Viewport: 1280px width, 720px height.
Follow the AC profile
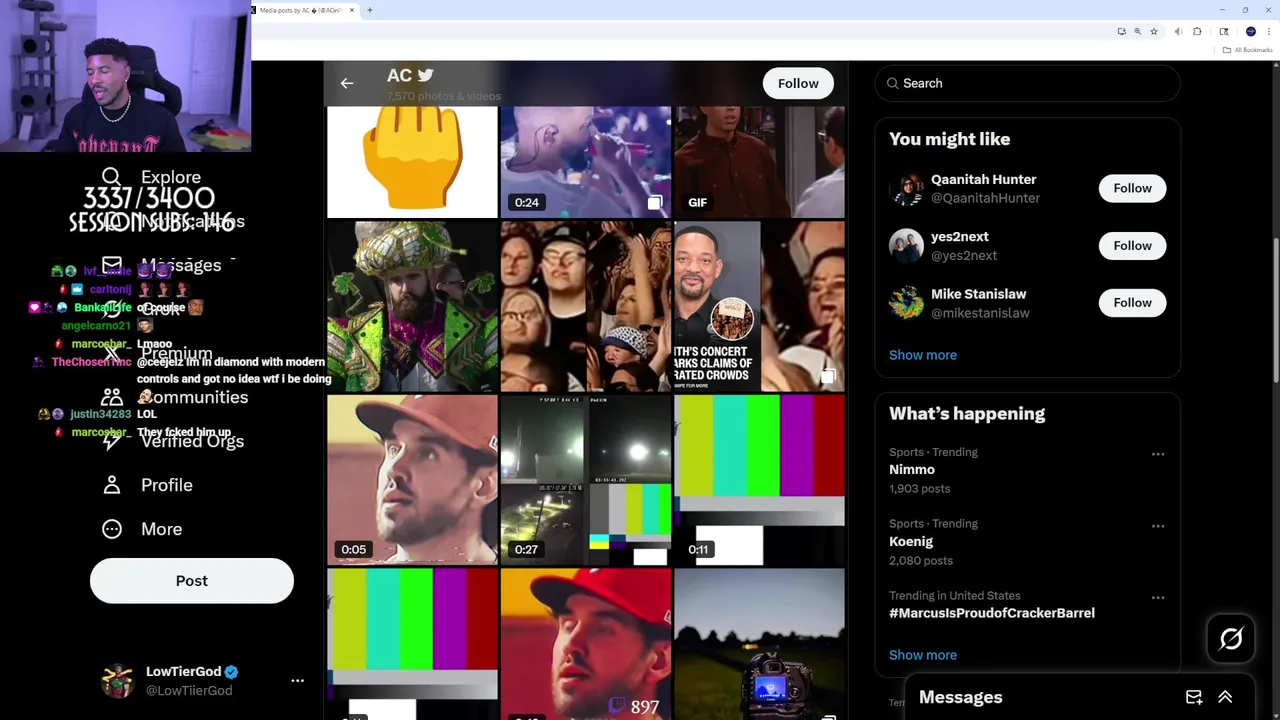798,83
